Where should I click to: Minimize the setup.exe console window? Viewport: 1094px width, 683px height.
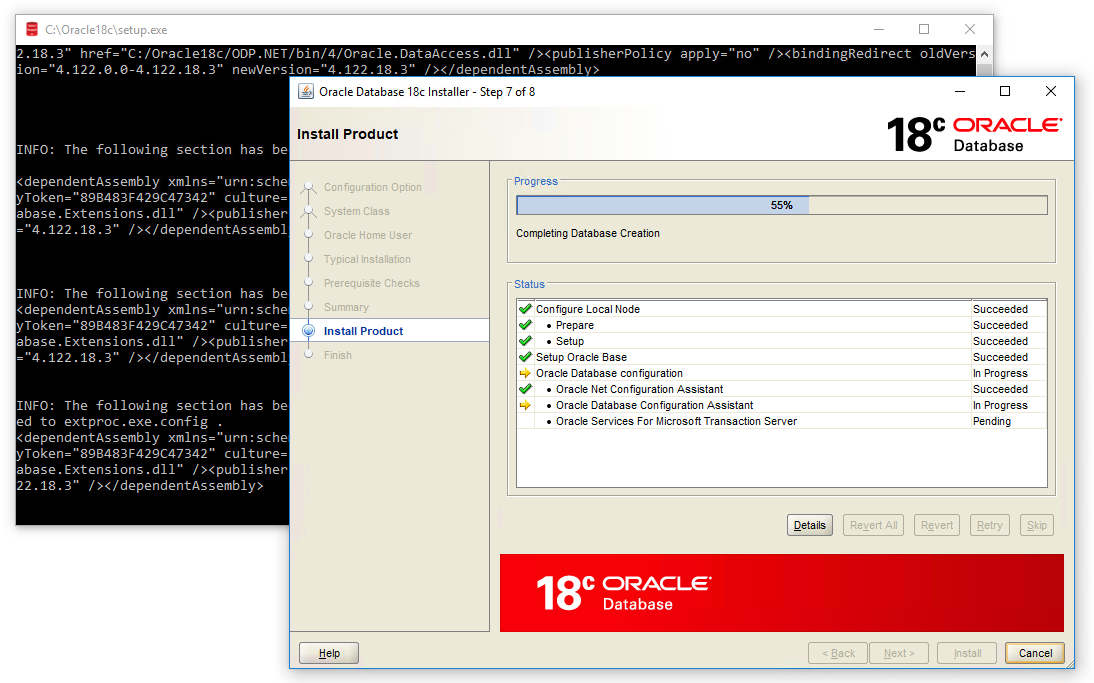point(878,29)
